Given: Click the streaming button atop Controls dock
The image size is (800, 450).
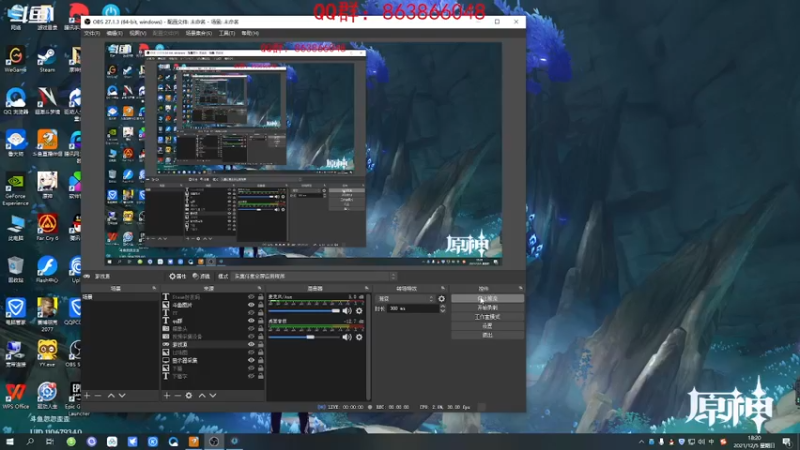Looking at the screenshot, I should coord(487,298).
